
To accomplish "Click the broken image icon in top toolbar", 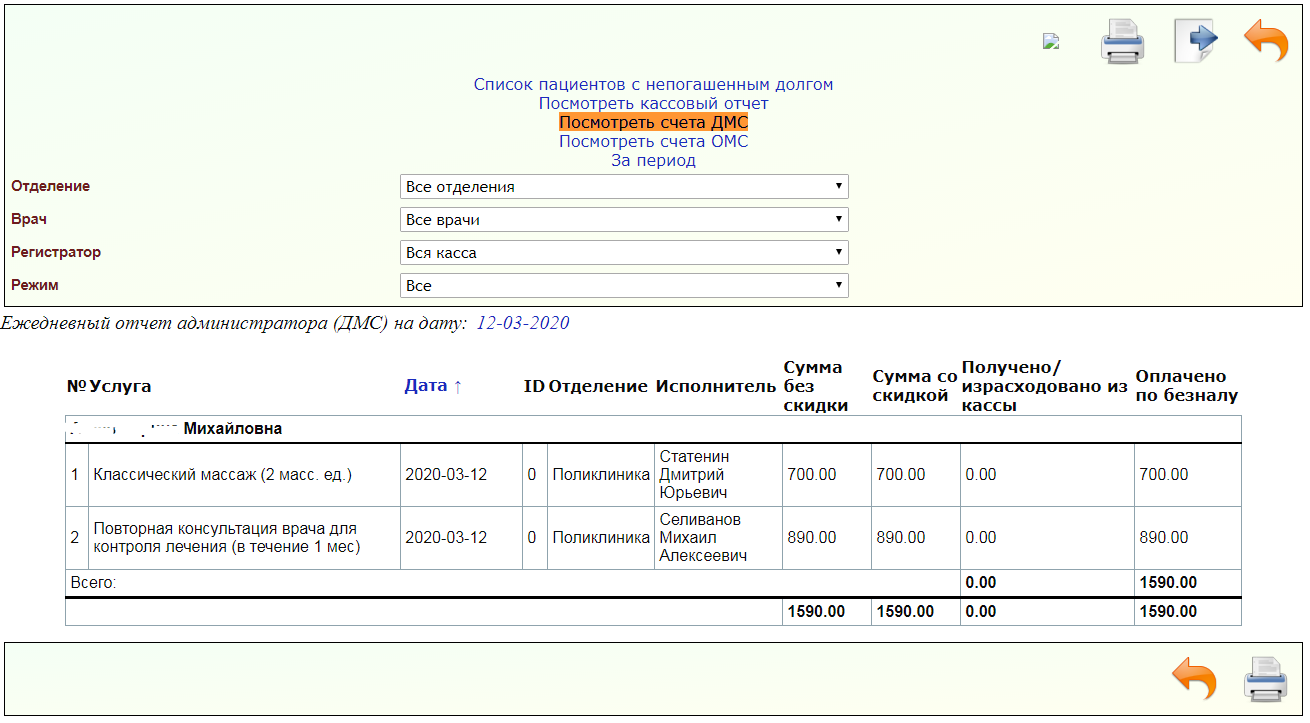I will pos(1050,42).
